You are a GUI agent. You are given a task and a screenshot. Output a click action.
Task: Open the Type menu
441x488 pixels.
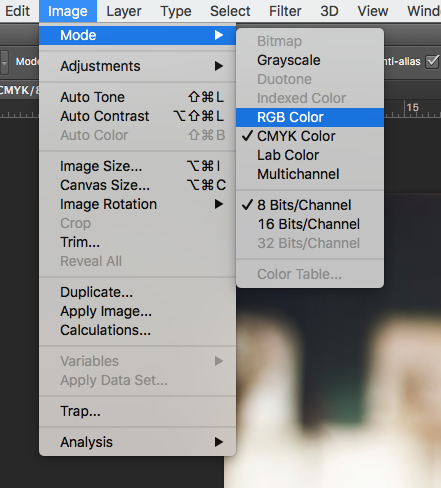(x=176, y=11)
